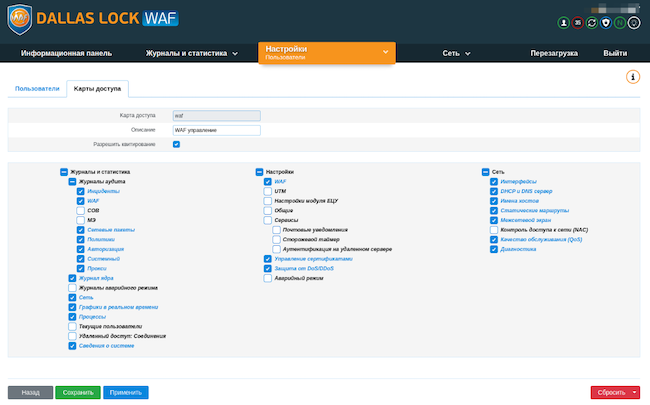Screen dimensions: 650x405
Task: Click the blue Применить button
Action: coord(126,392)
